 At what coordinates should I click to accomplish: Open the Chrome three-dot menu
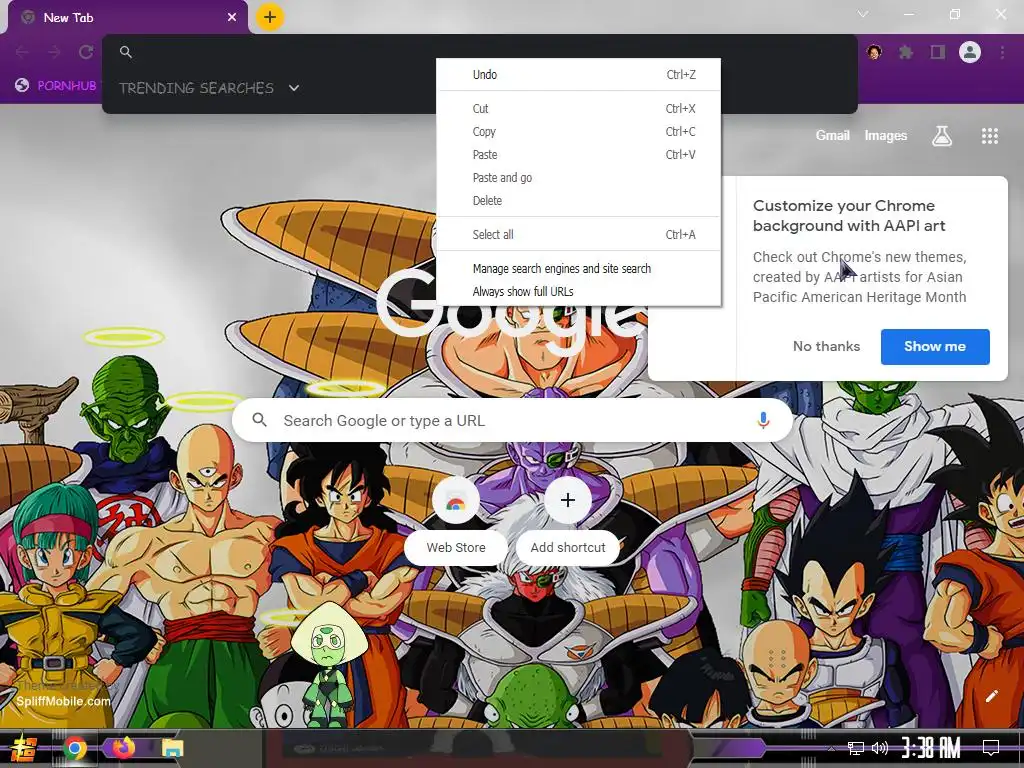click(x=1002, y=52)
